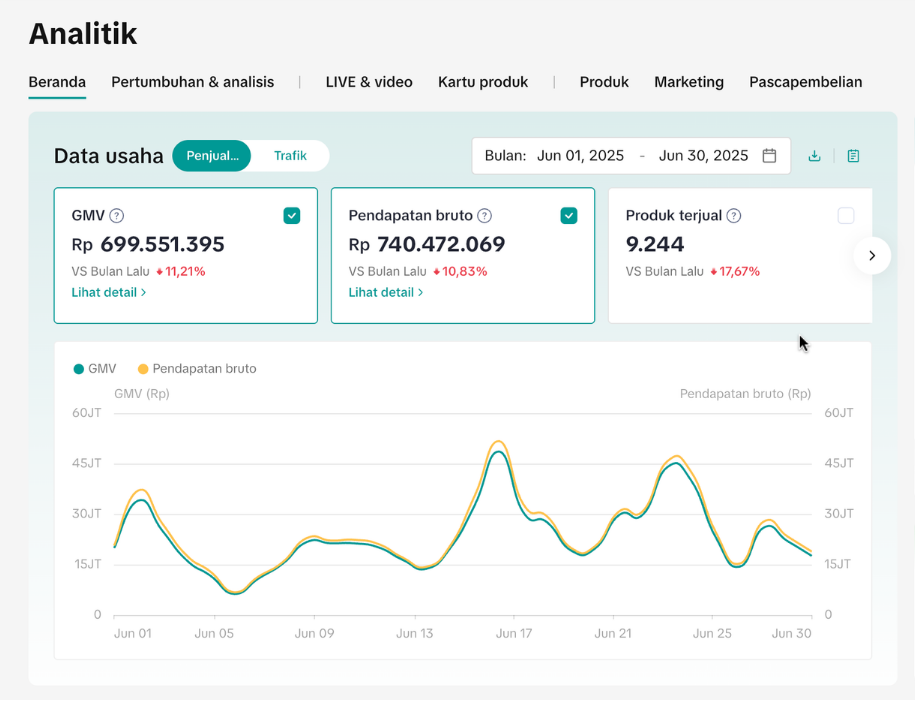
Task: Switch to Pertumbuhan & analisis tab
Action: point(193,82)
